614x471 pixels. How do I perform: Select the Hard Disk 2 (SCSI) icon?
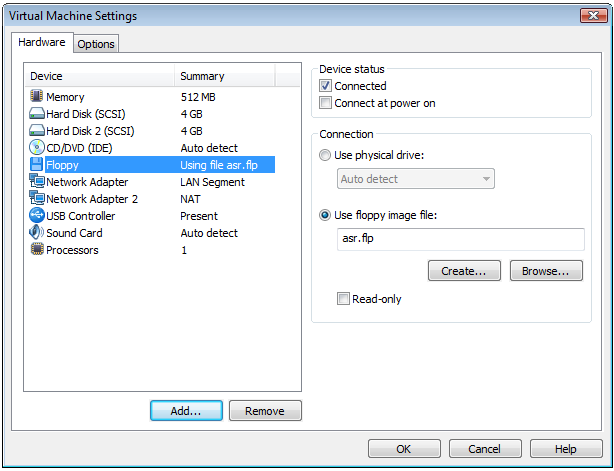point(36,131)
